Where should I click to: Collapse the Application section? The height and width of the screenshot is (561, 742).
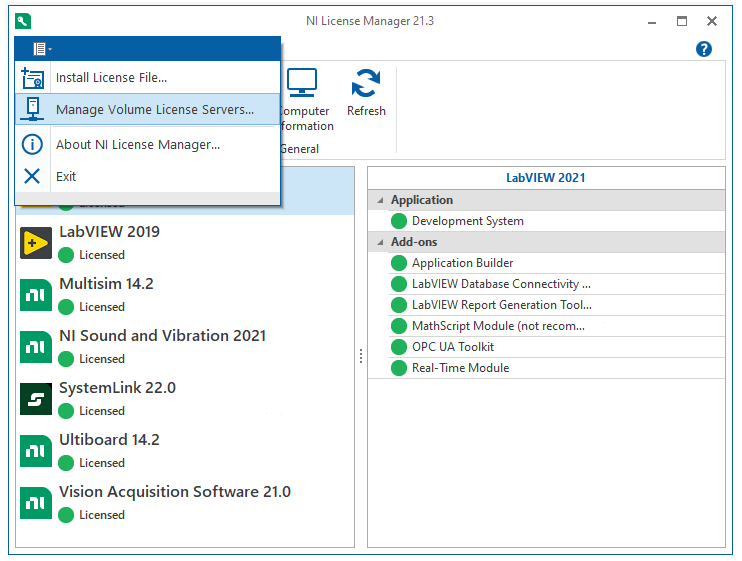380,200
